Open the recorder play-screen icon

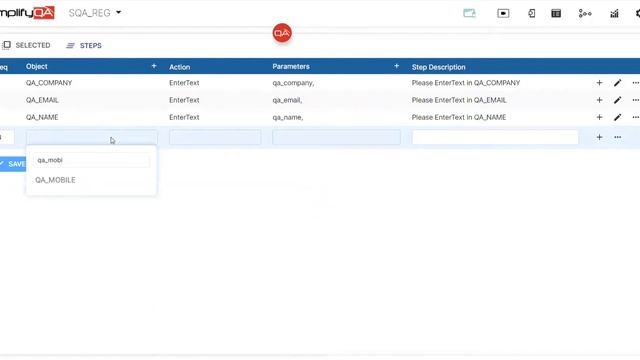pyautogui.click(x=503, y=13)
